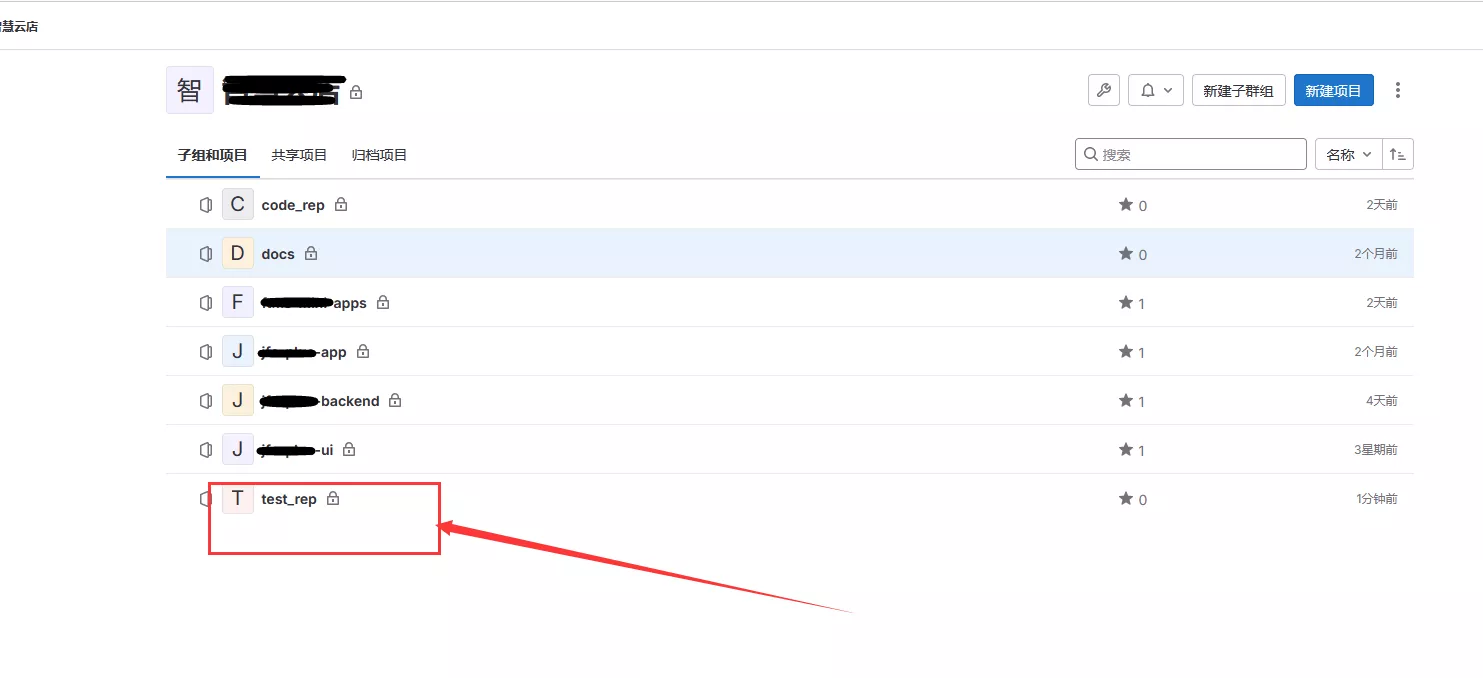
Task: Click the 新建项目 button
Action: (x=1334, y=90)
